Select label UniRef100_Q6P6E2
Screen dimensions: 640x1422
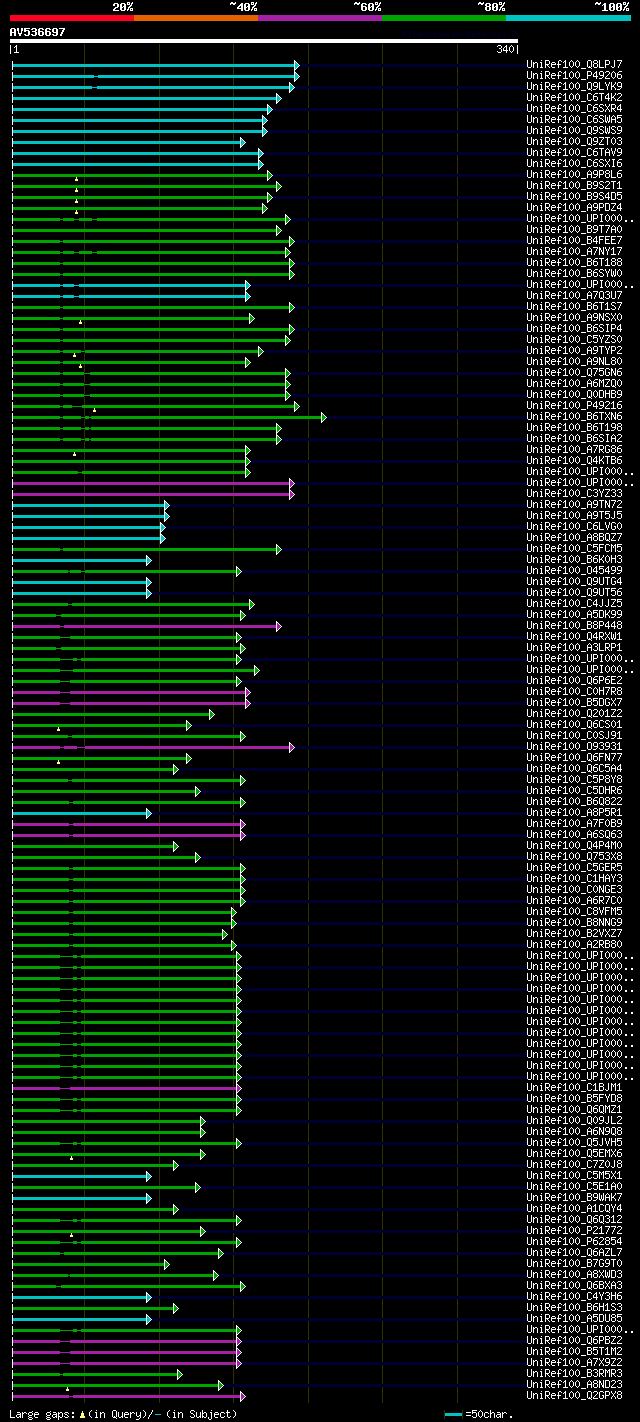pyautogui.click(x=575, y=680)
